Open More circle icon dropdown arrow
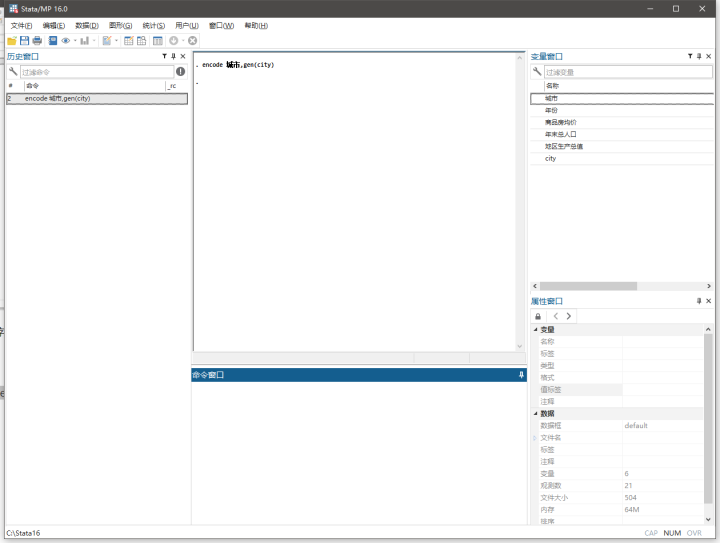 183,41
